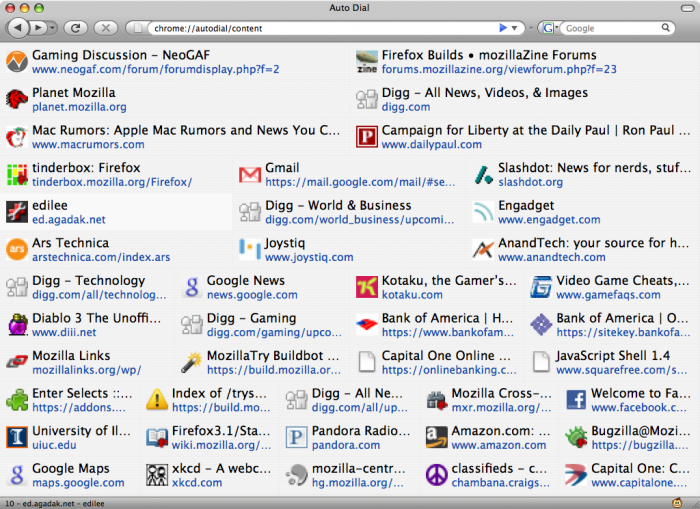Open the www.macrumors.com link
700x509 pixels.
click(x=88, y=144)
